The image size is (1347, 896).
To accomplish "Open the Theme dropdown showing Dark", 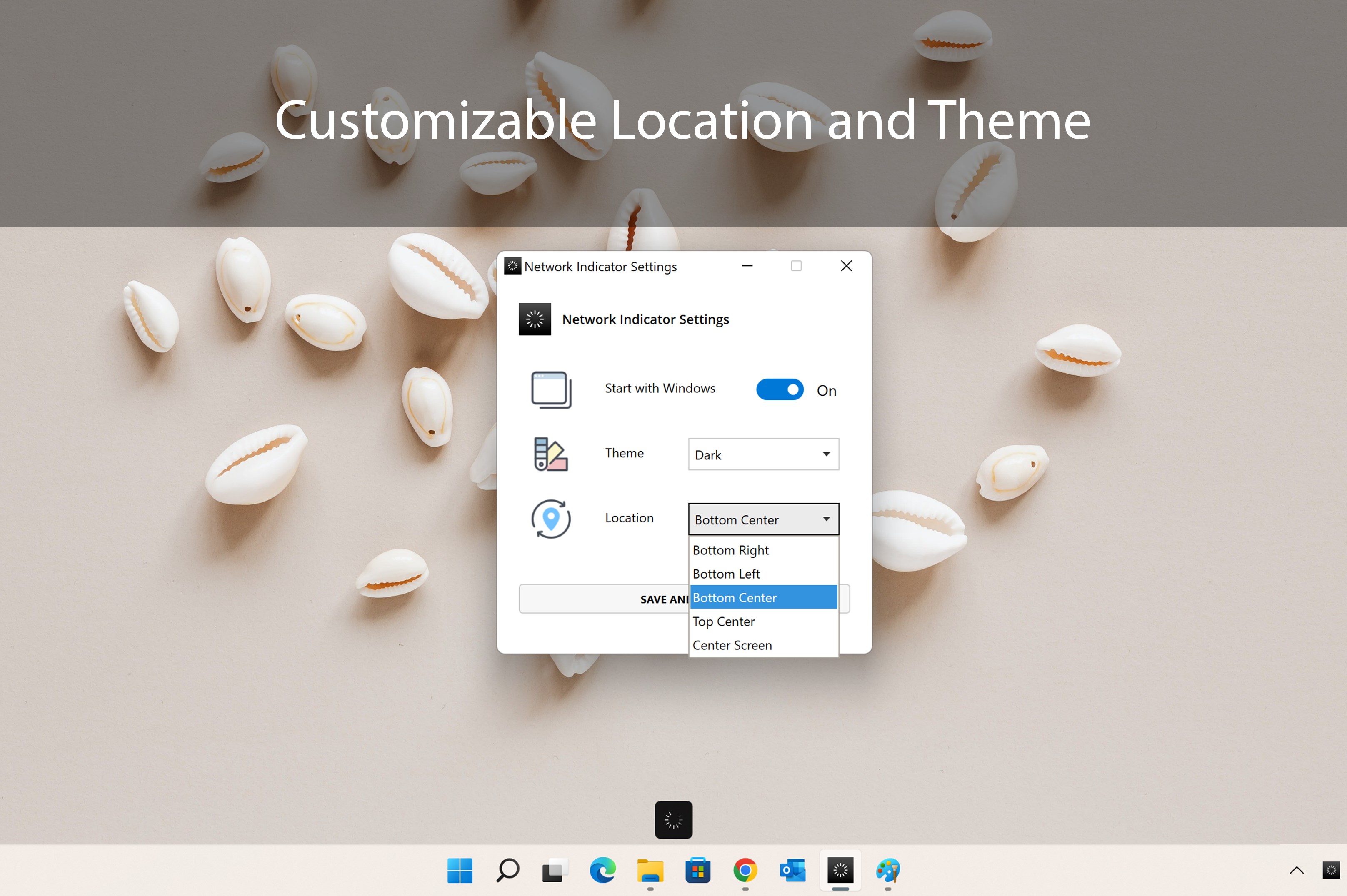I will point(763,455).
